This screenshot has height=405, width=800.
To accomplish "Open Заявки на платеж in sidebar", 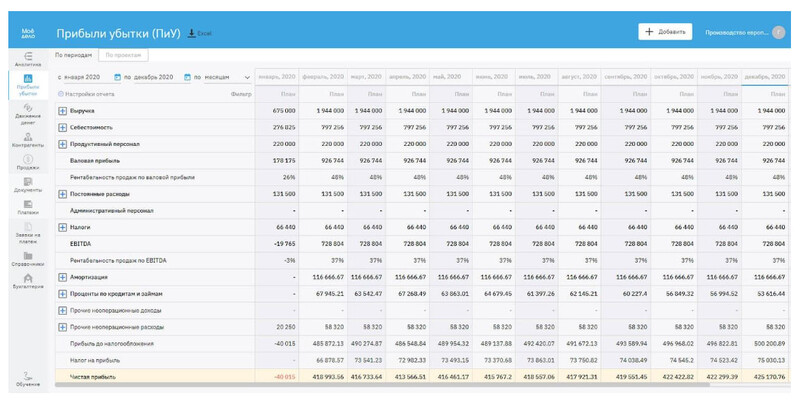I will pyautogui.click(x=28, y=233).
